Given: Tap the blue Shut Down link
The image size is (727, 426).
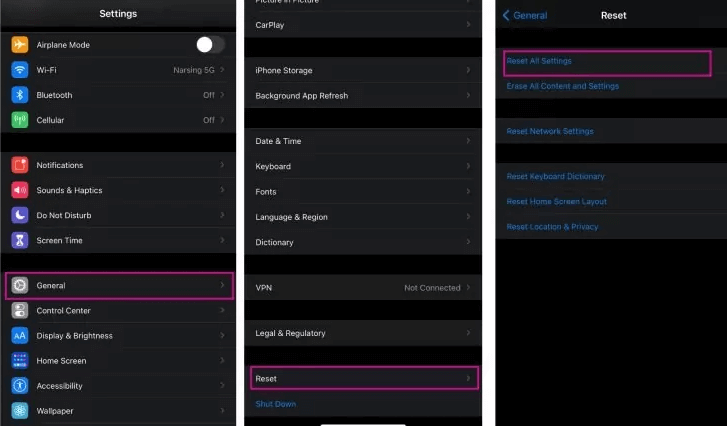Looking at the screenshot, I should point(276,404).
